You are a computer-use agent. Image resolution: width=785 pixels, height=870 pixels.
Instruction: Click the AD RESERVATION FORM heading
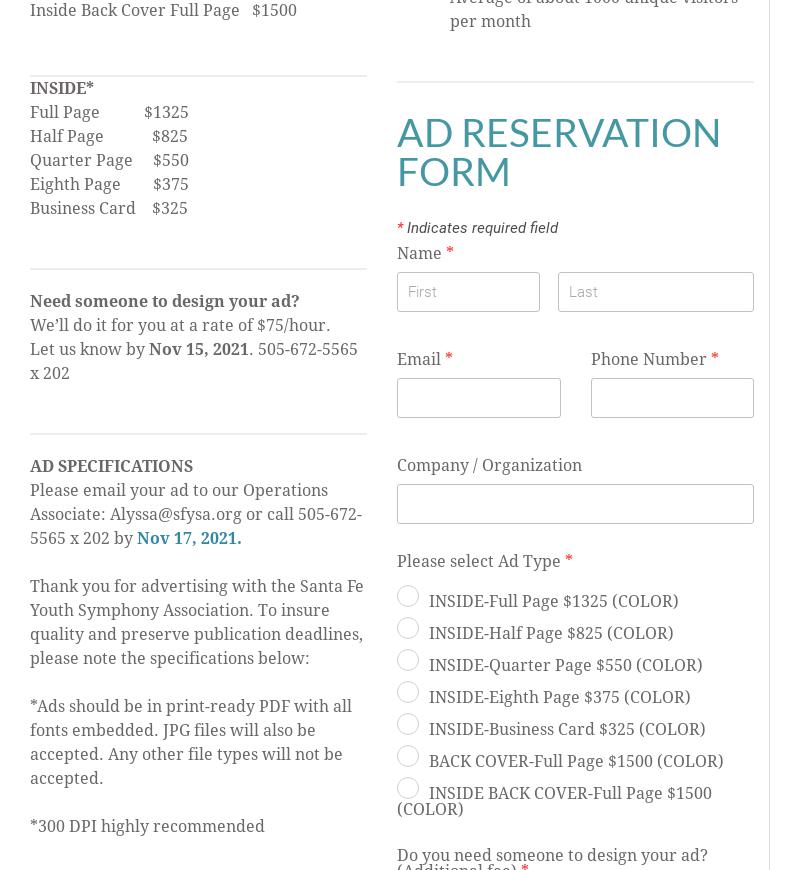559,152
